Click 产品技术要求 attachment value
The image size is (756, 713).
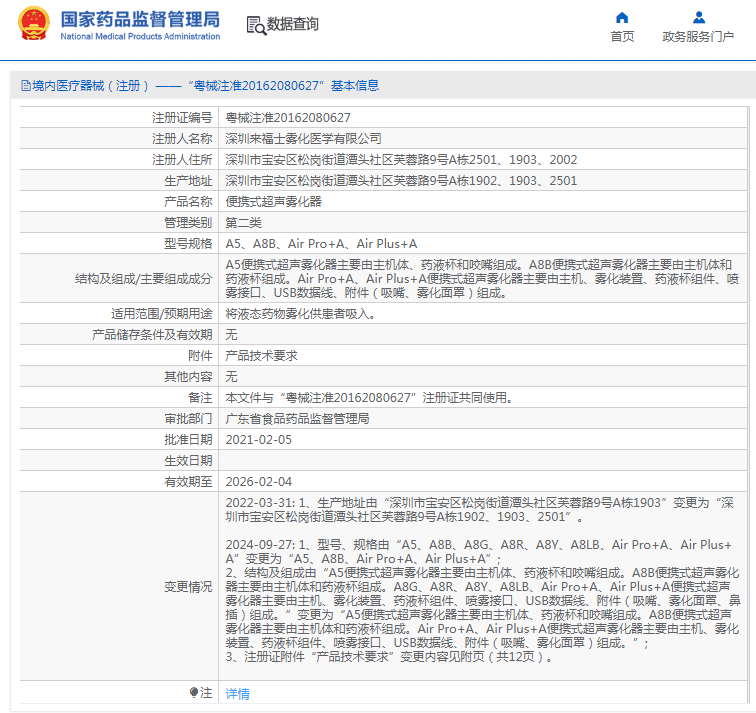pos(261,356)
